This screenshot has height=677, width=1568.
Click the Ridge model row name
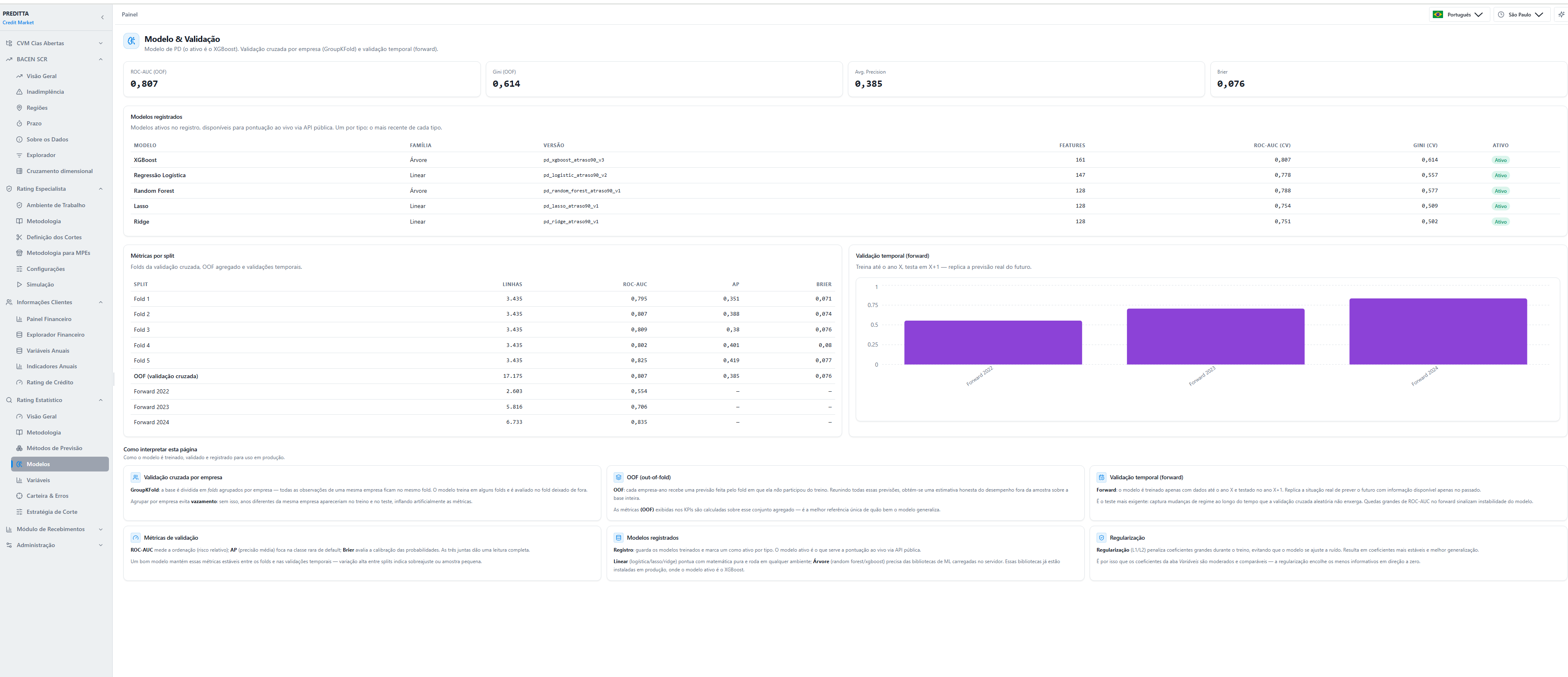[x=141, y=222]
